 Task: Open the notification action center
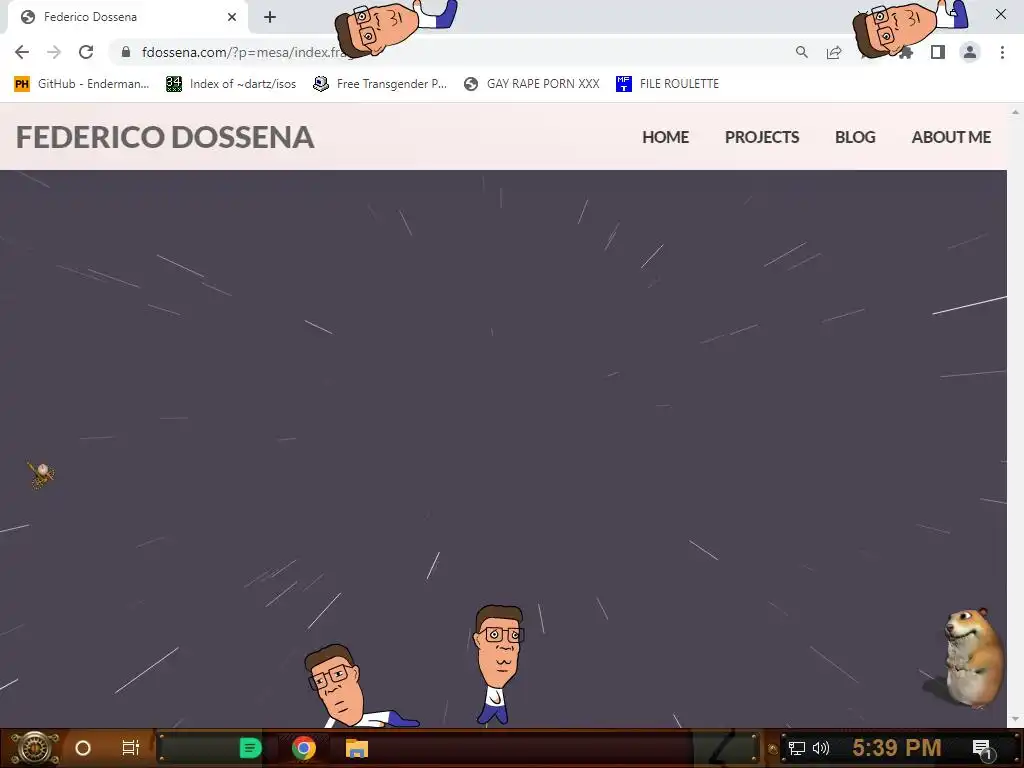click(x=982, y=749)
